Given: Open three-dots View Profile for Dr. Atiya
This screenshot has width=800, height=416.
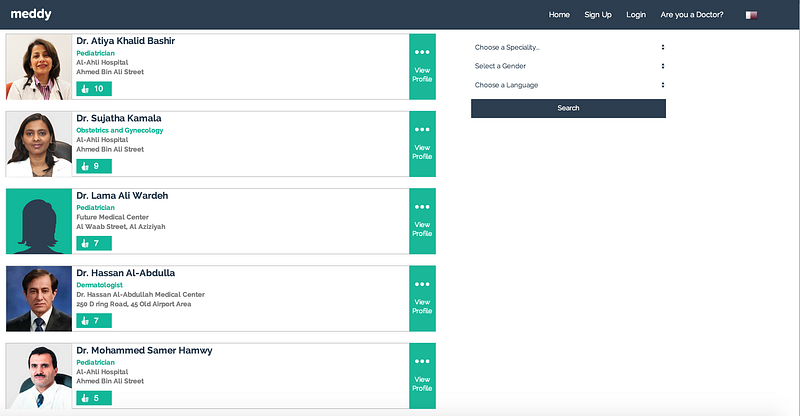Looking at the screenshot, I should pyautogui.click(x=422, y=67).
